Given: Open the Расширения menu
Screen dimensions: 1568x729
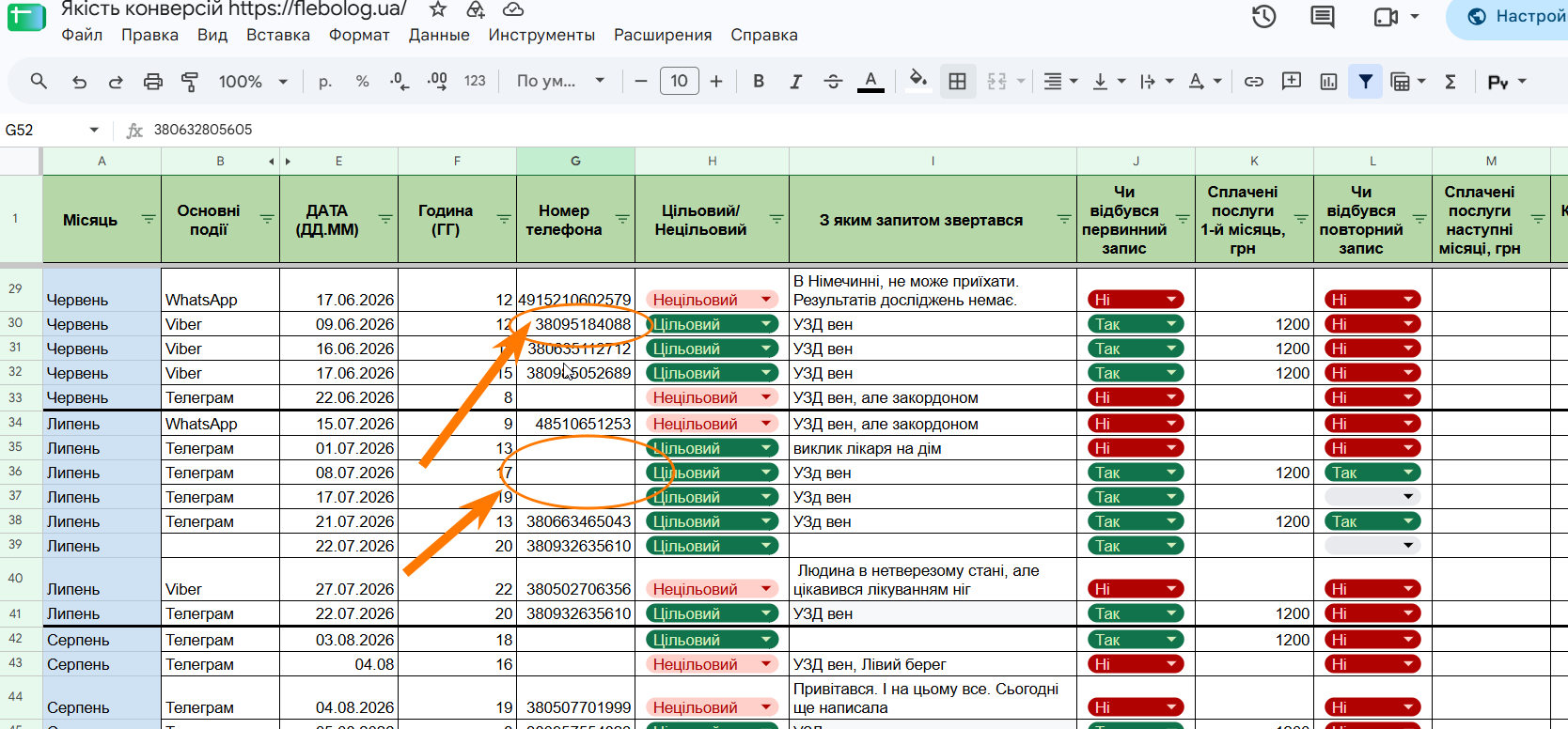Looking at the screenshot, I should coord(663,35).
